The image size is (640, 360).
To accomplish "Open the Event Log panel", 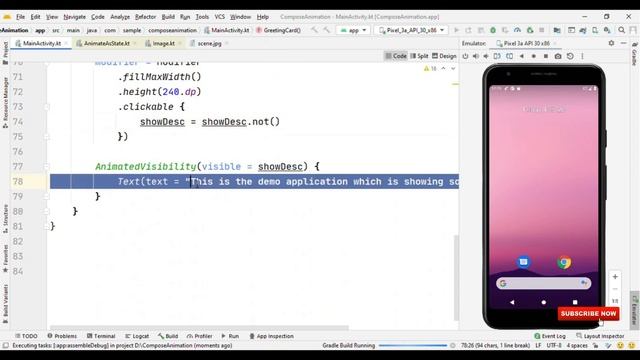I will click(550, 336).
